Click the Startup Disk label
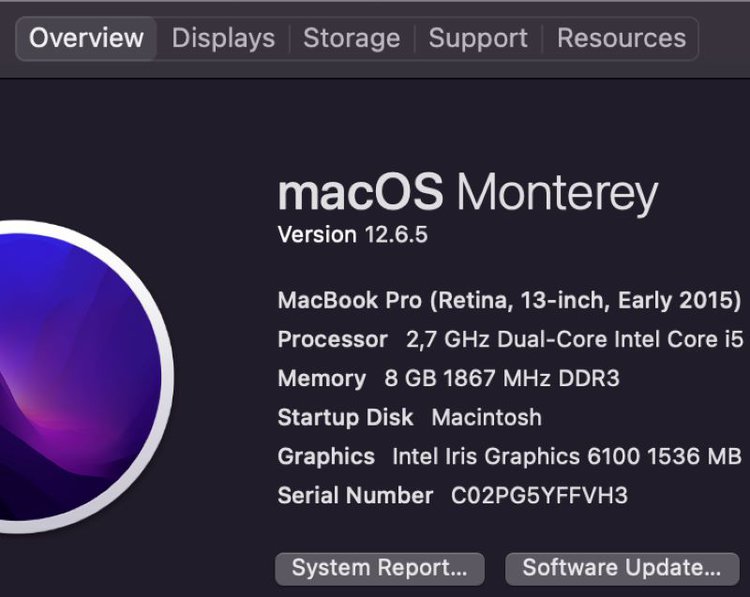 point(345,418)
